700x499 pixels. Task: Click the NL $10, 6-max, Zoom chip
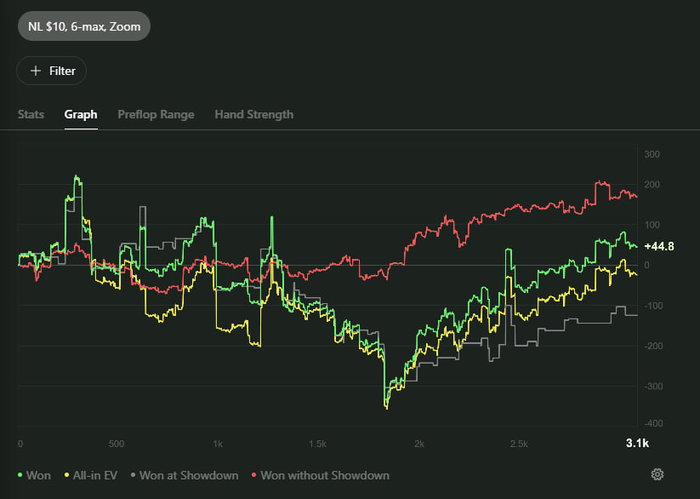pos(84,25)
